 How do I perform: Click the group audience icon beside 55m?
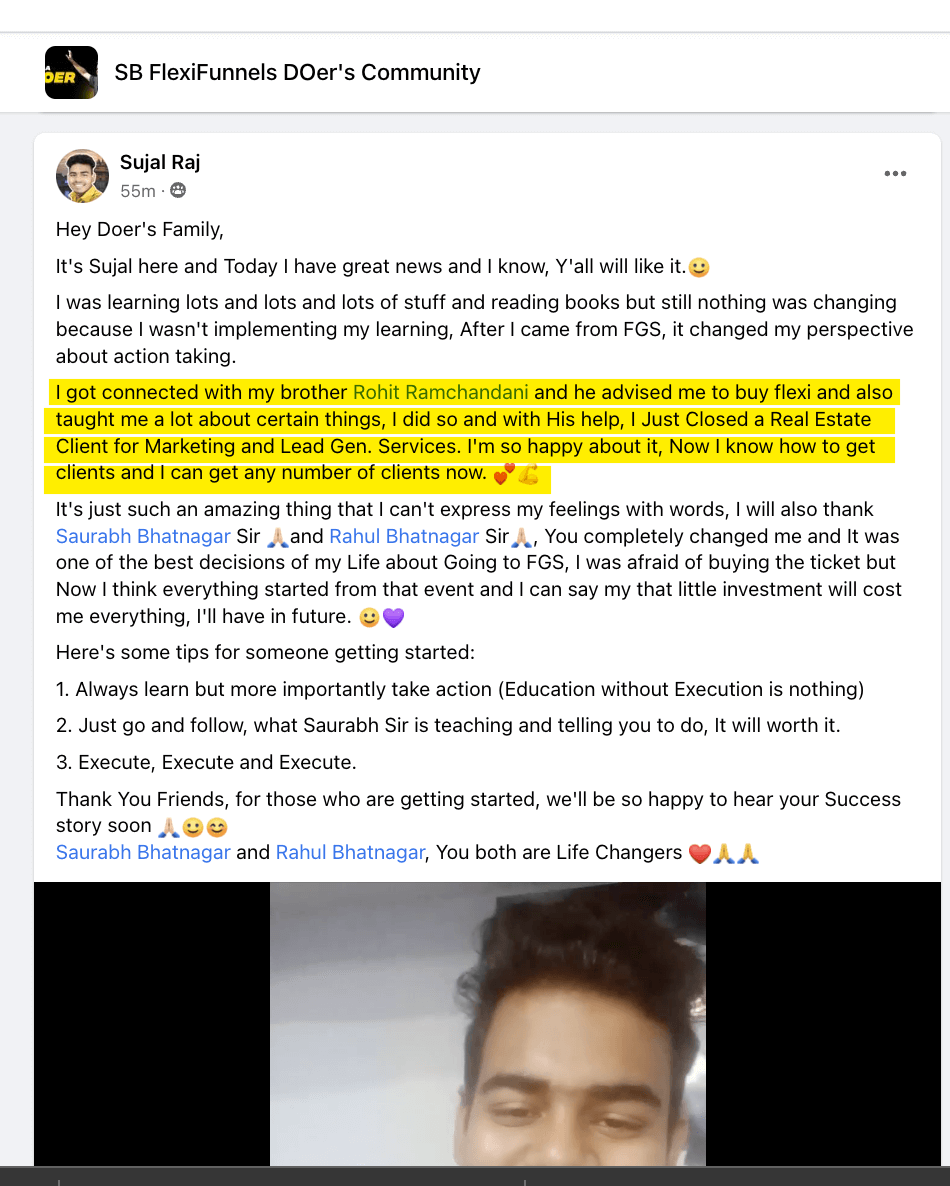click(x=178, y=191)
